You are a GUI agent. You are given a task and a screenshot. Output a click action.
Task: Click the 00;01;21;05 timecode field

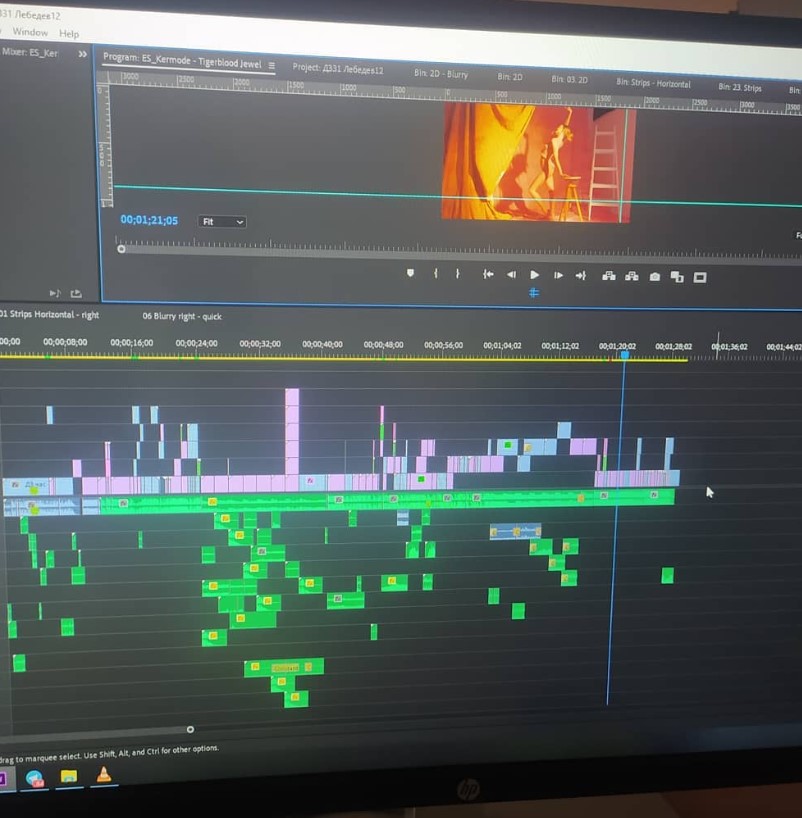(x=149, y=220)
